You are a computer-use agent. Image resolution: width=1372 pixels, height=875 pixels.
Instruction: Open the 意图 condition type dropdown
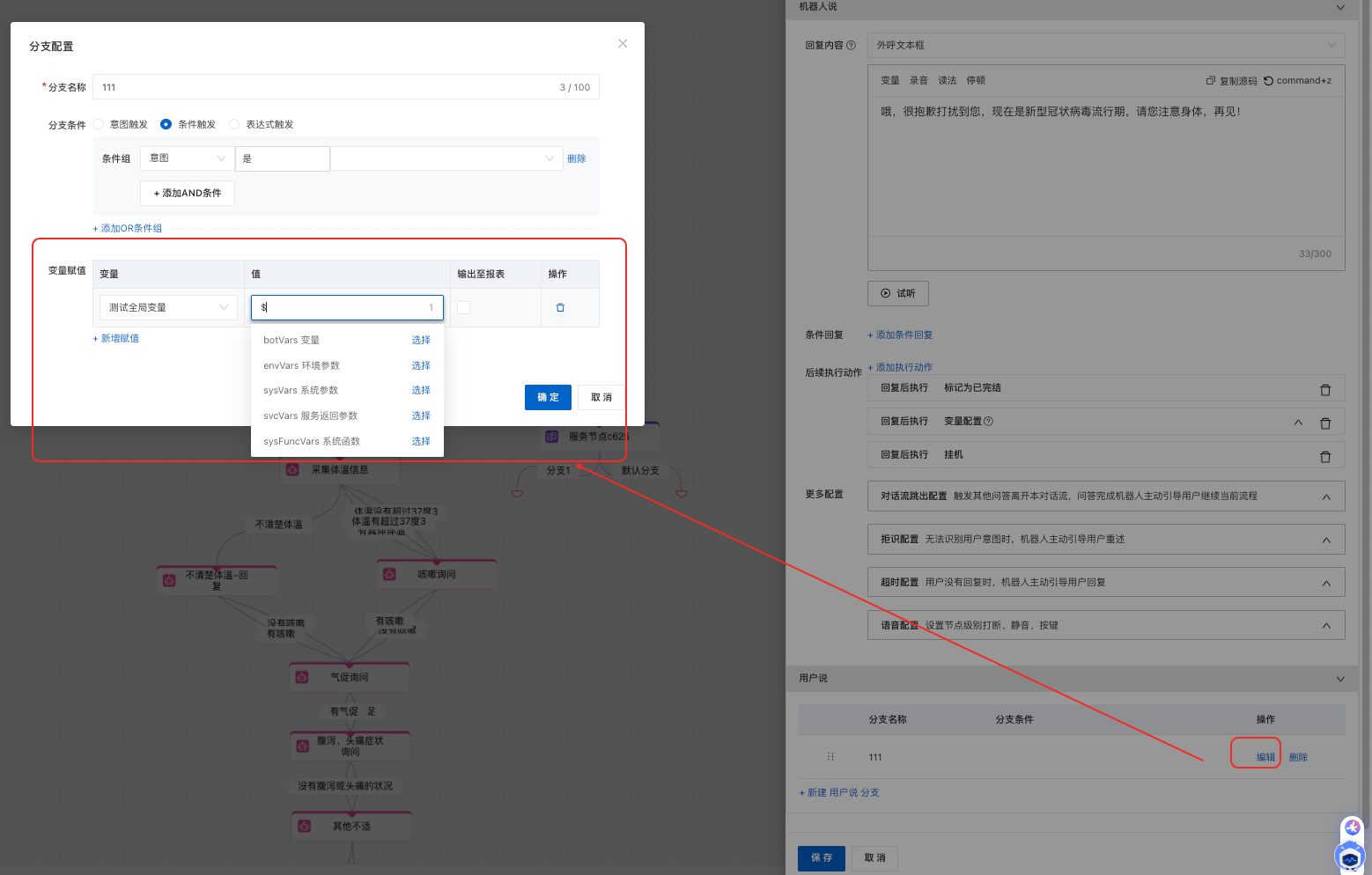coord(188,158)
